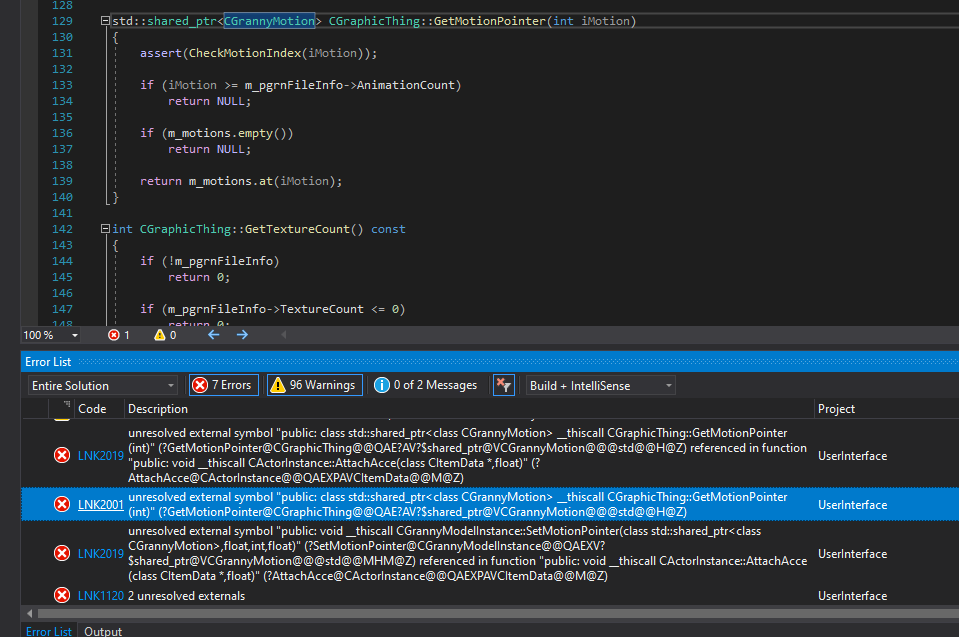This screenshot has height=637, width=959.
Task: Collapse the GetTextureCount function fold region
Action: 103,229
